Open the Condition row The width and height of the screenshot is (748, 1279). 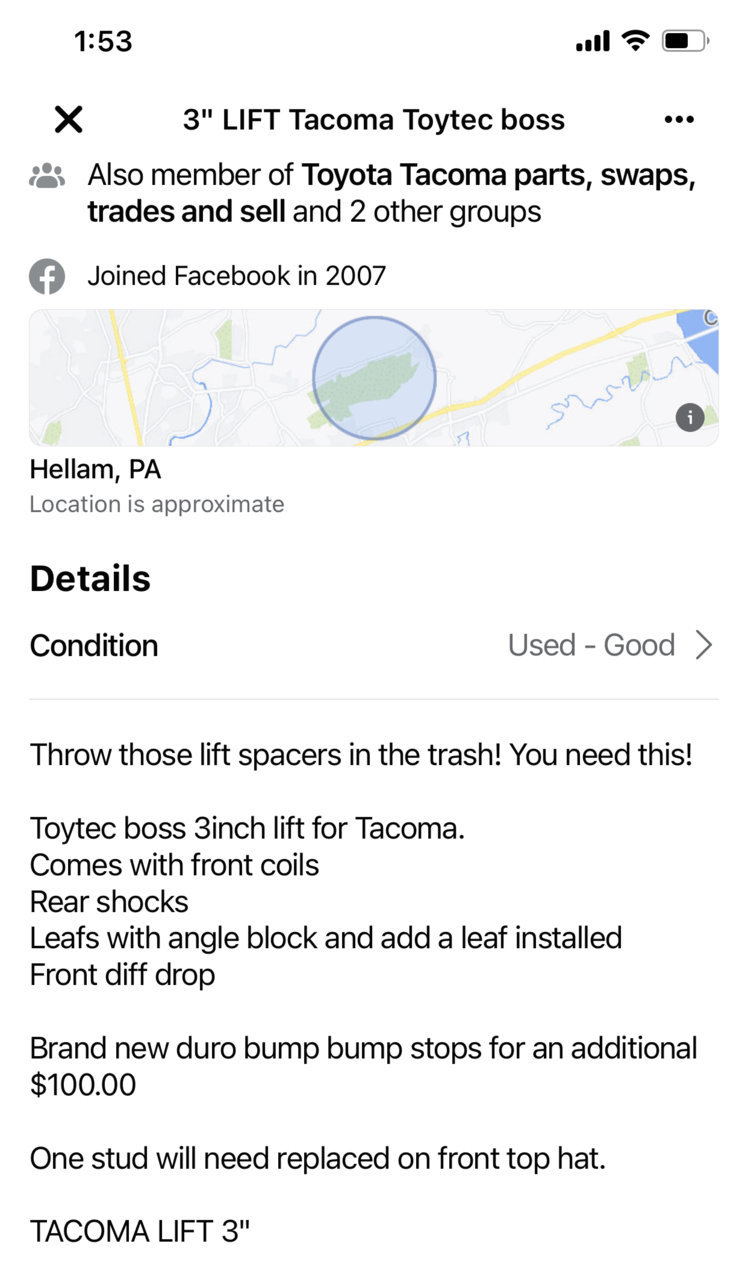(374, 645)
